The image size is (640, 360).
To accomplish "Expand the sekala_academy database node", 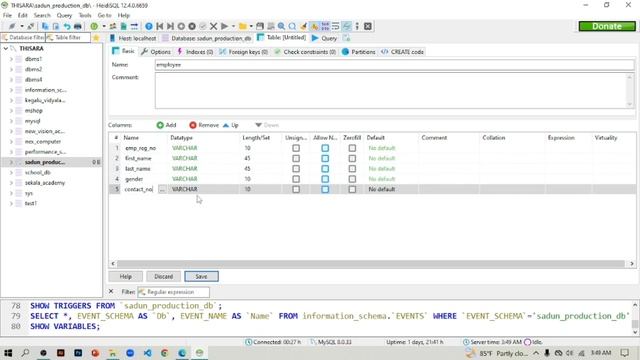I will click(11, 183).
